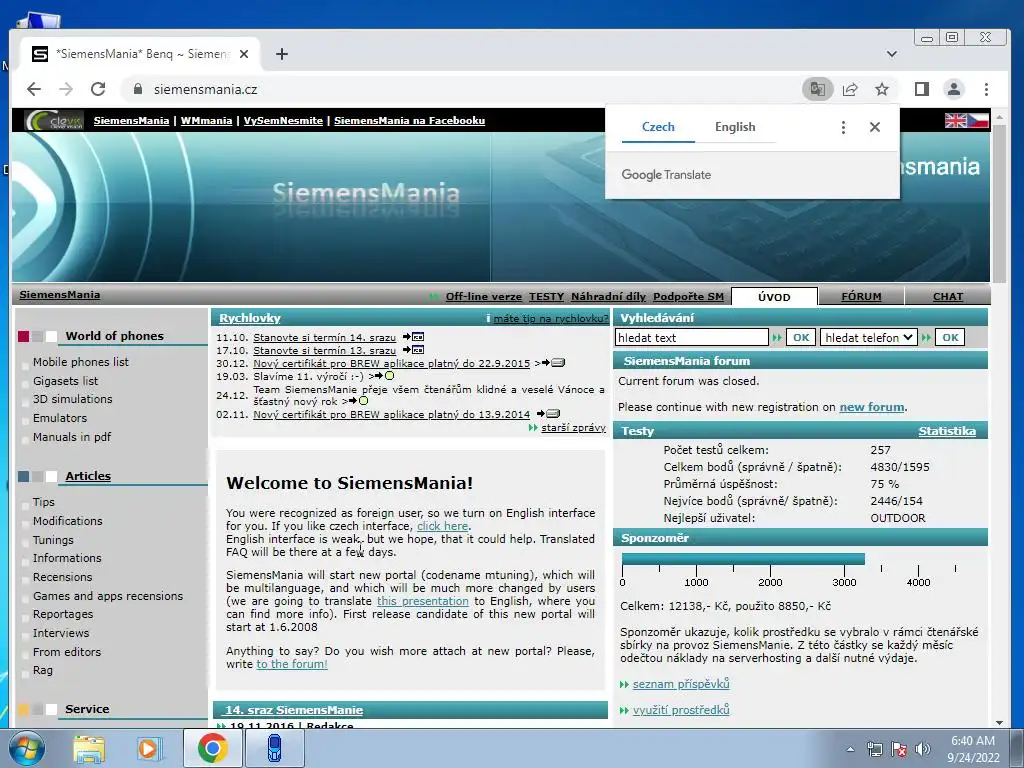This screenshot has height=768, width=1024.
Task: Bookmark this page with the star icon
Action: 882,89
